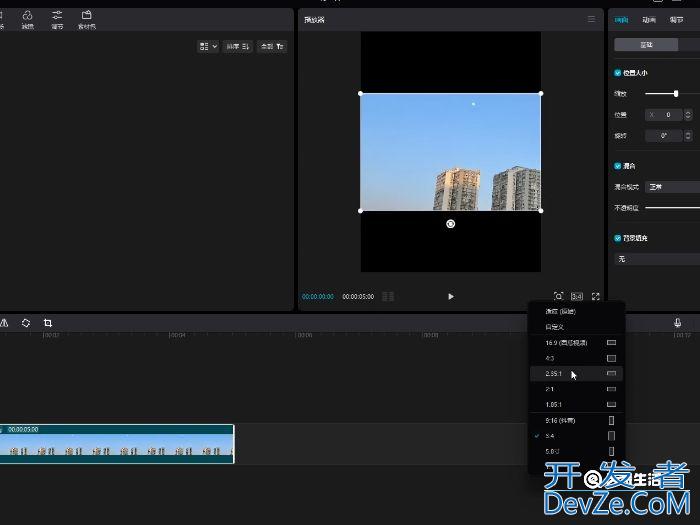Screen dimensions: 700x525
Task: Open the blend mode dropdown
Action: click(672, 187)
